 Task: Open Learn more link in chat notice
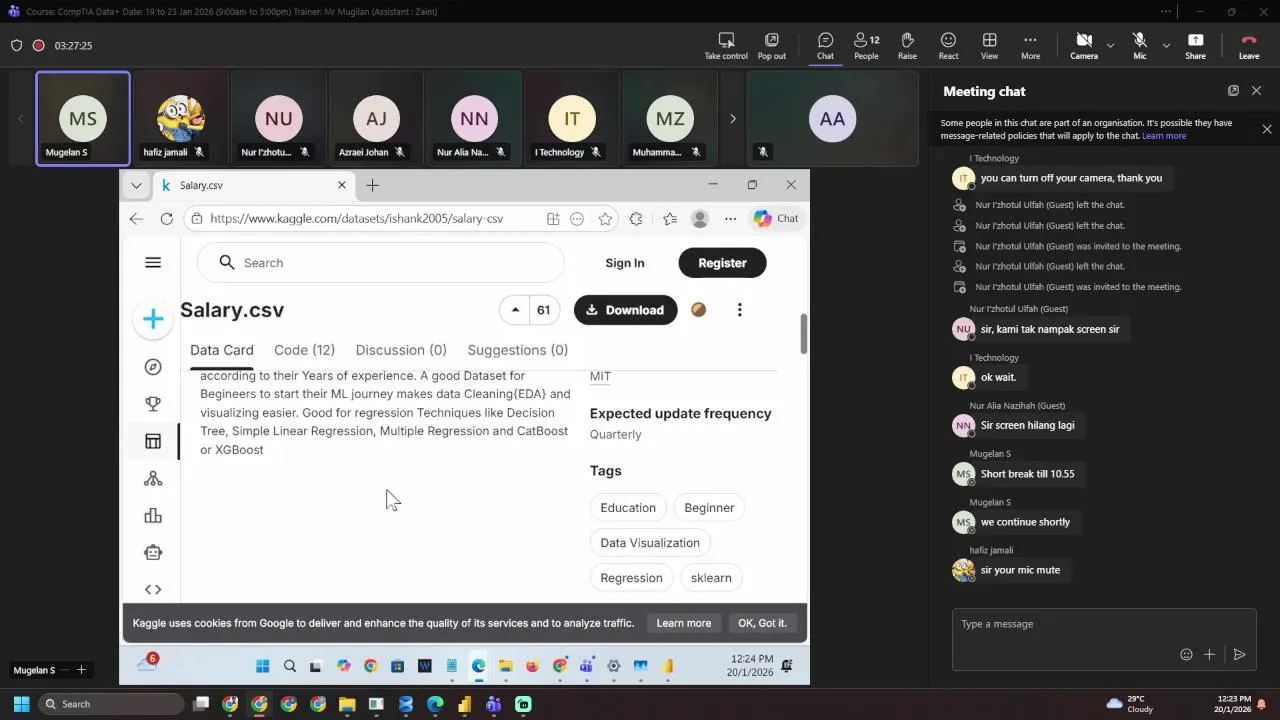coord(1164,136)
